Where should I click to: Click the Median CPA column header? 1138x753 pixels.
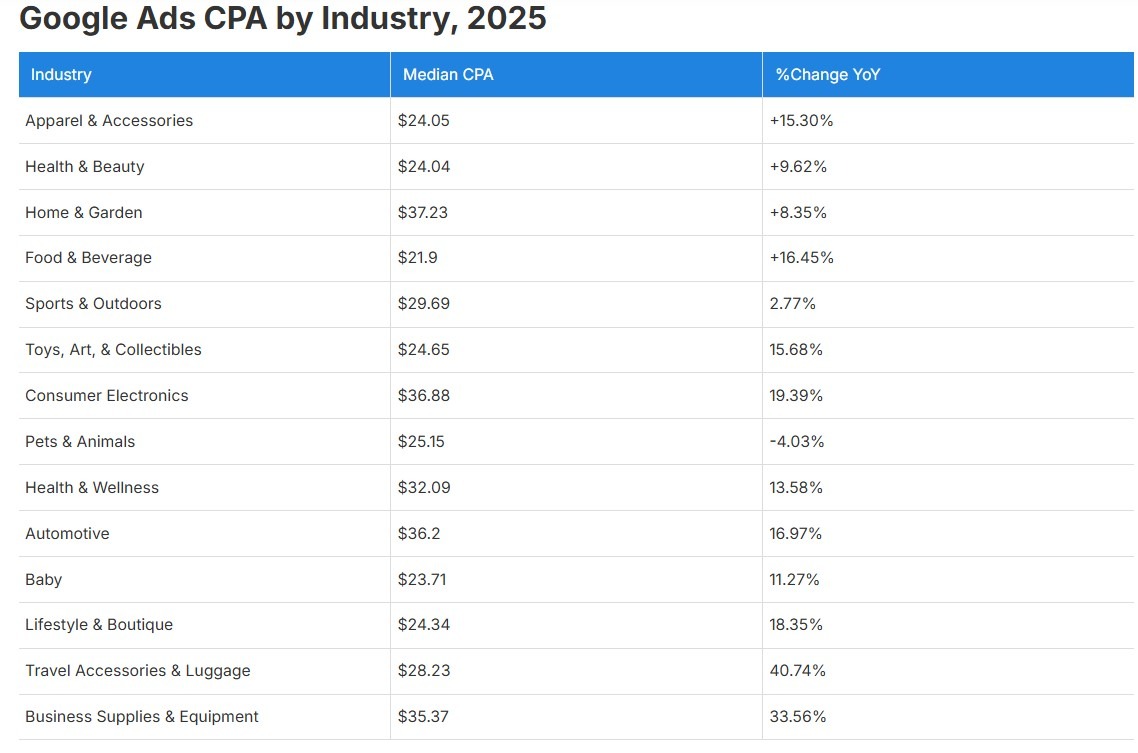tap(448, 75)
